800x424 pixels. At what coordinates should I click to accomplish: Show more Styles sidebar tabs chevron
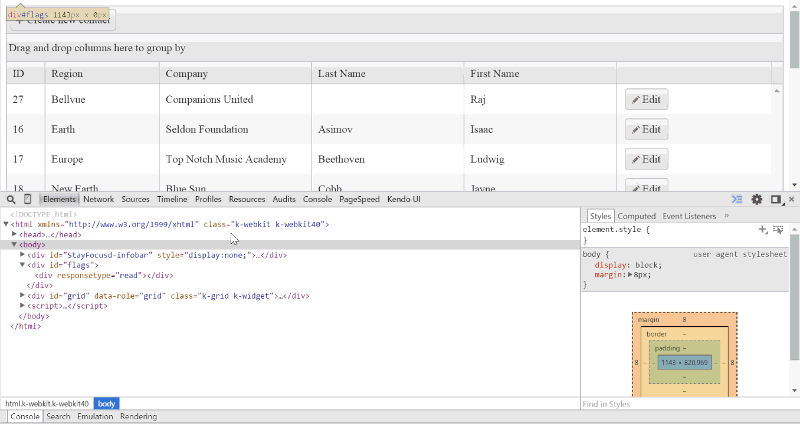(727, 216)
